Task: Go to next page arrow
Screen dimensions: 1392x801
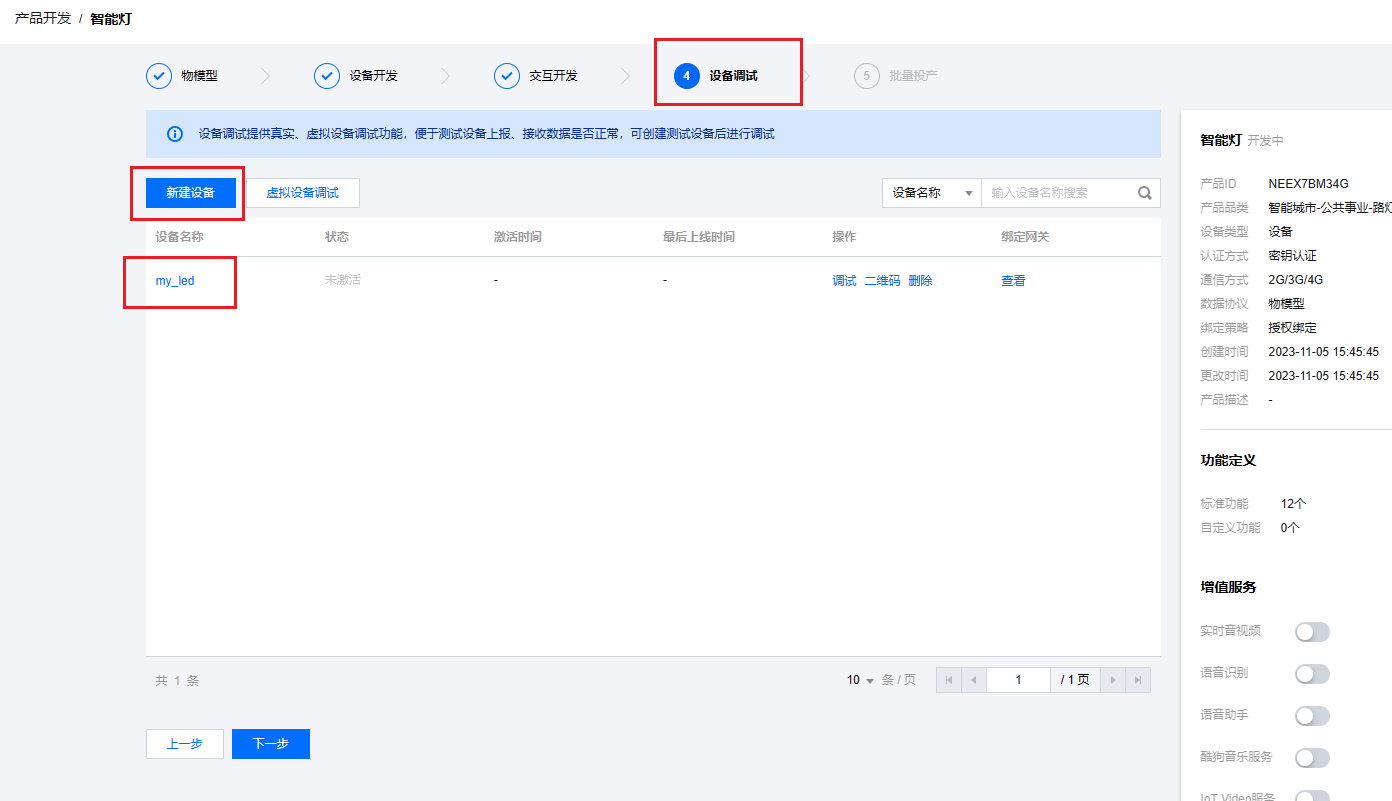Action: pos(1113,680)
